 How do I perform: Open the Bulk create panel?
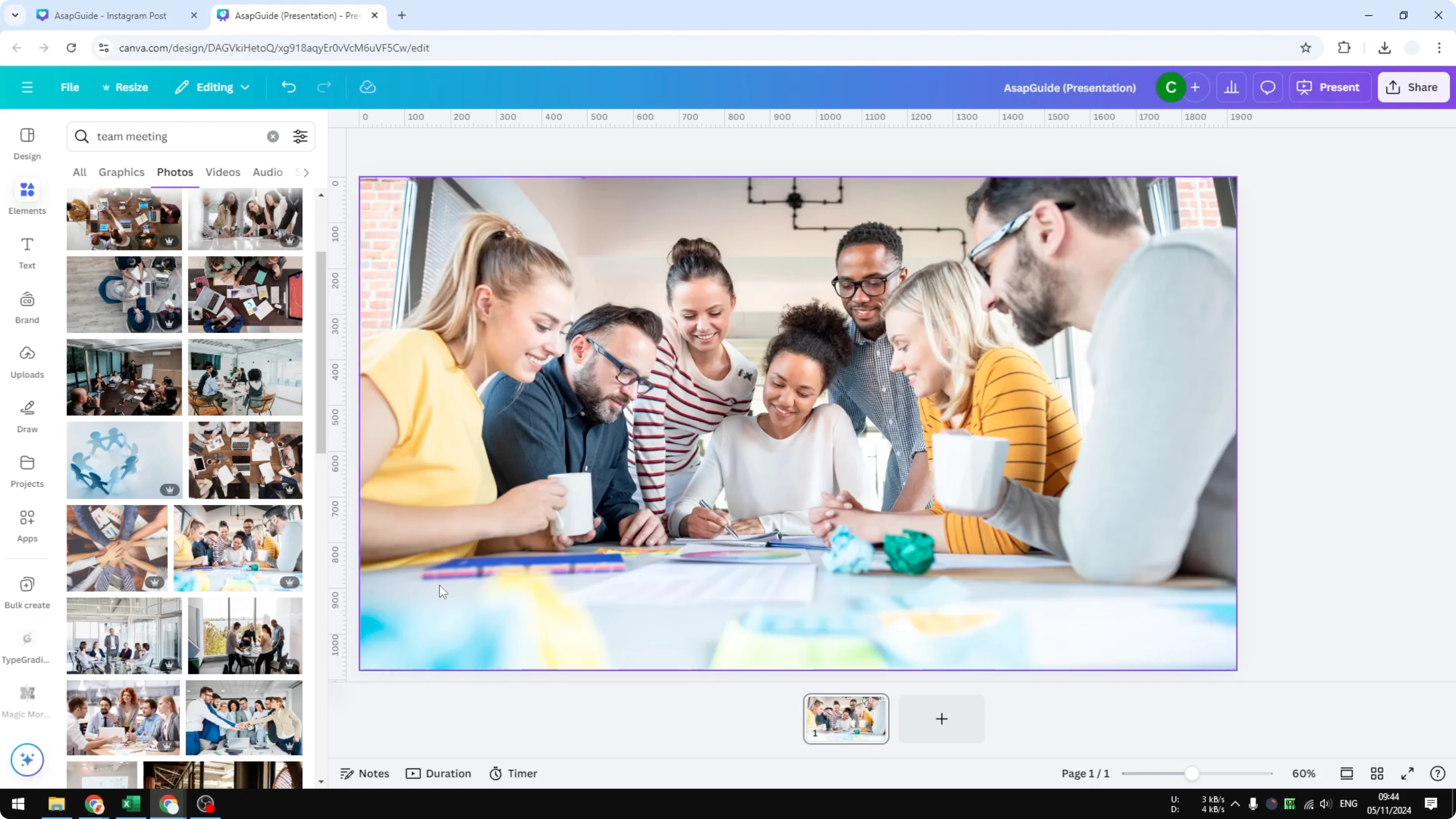[x=27, y=592]
